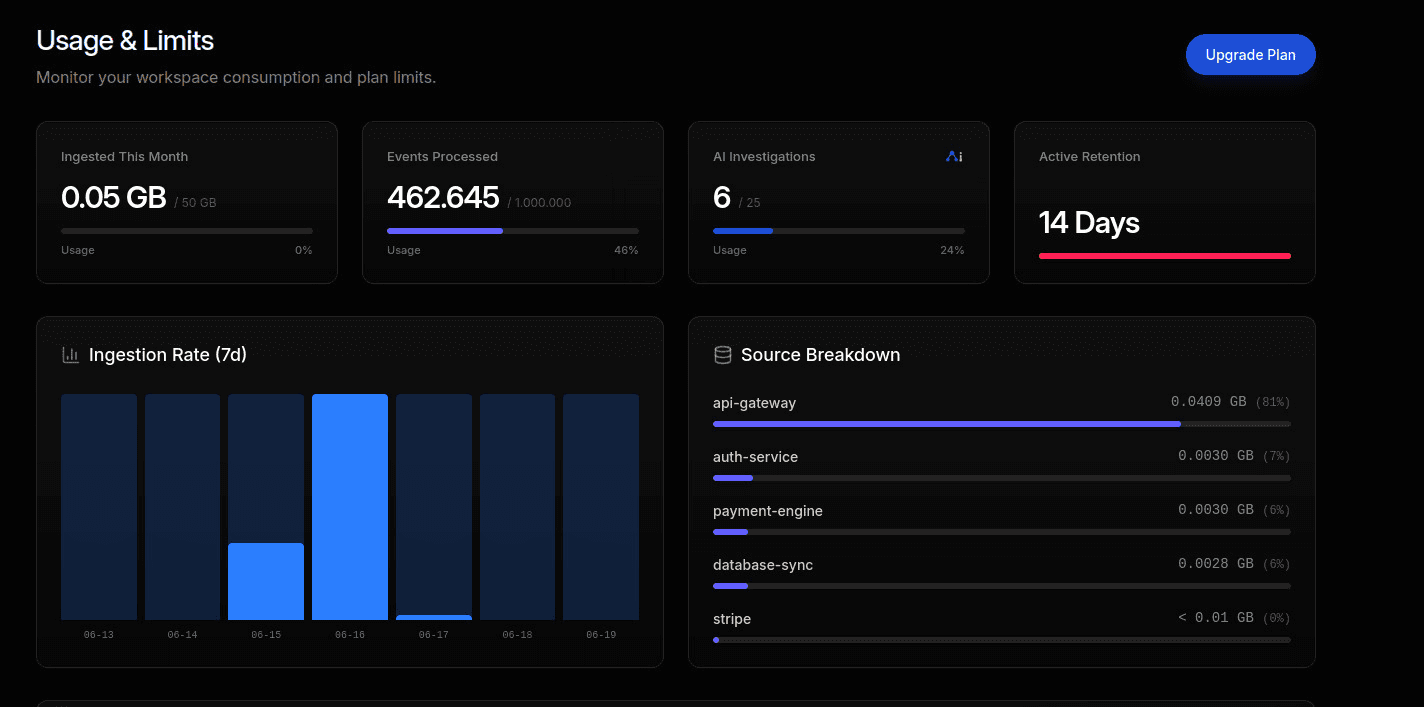Click the api-gateway source label
Viewport: 1424px width, 707px height.
click(754, 403)
